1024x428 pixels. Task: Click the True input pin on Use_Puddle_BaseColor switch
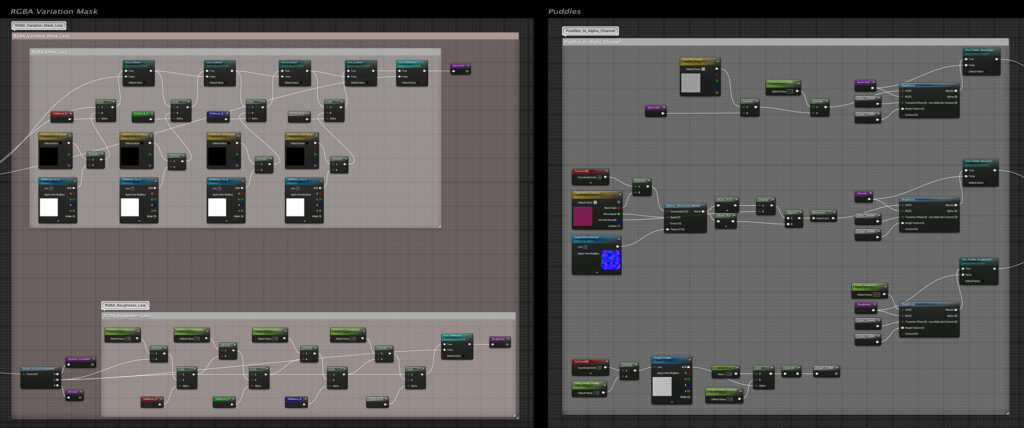point(967,60)
